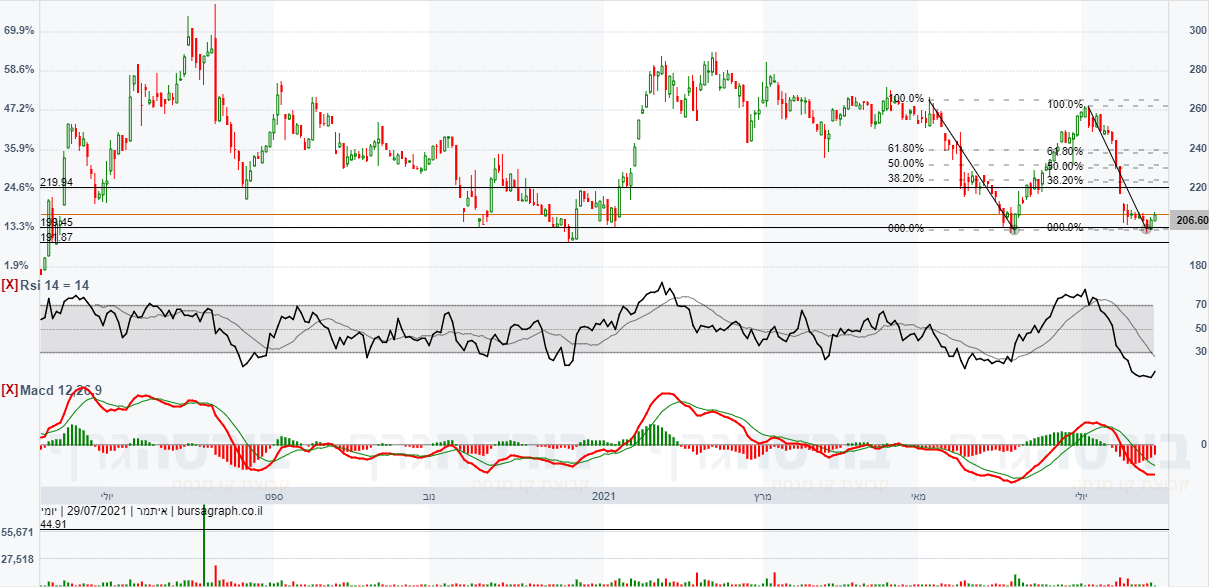The image size is (1209, 587).
Task: Click the מרץ month label on timeline
Action: tap(763, 496)
